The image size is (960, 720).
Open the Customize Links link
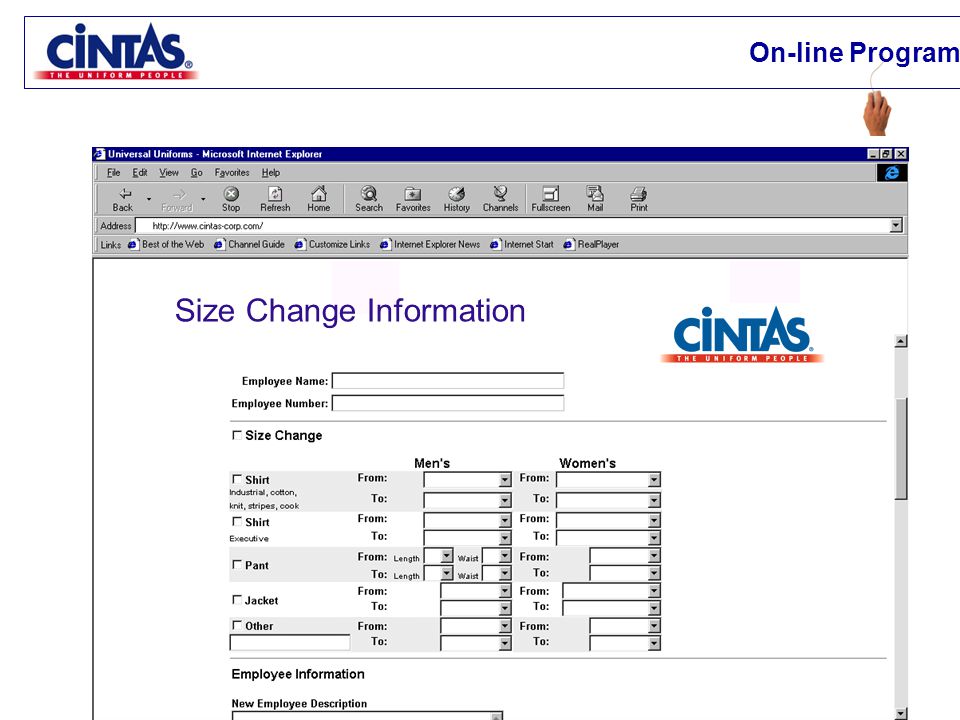(339, 244)
